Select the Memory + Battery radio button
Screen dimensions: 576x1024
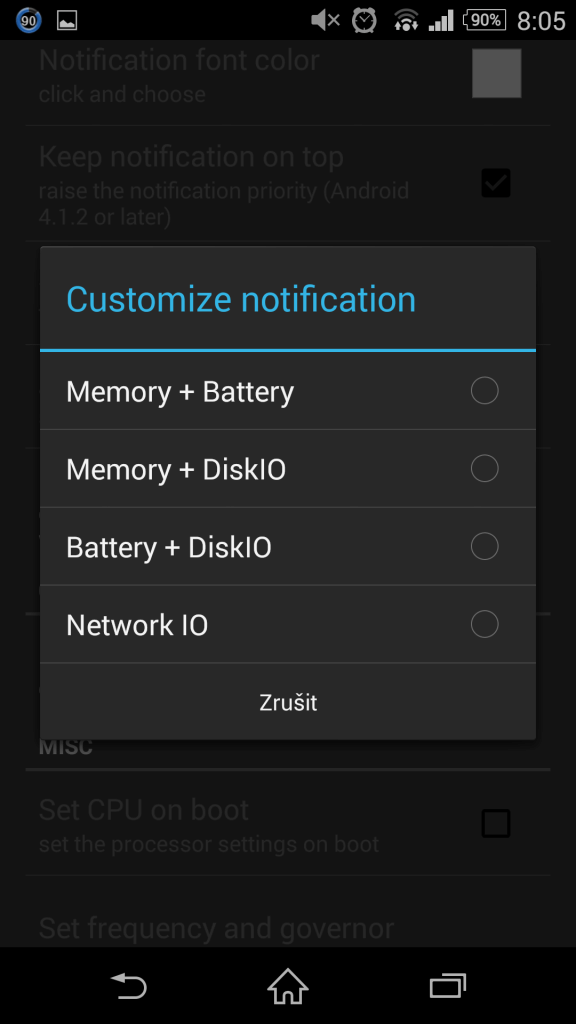[485, 391]
